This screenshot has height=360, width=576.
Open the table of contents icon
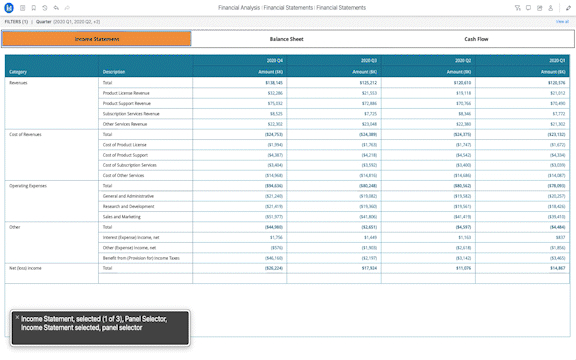tap(22, 8)
